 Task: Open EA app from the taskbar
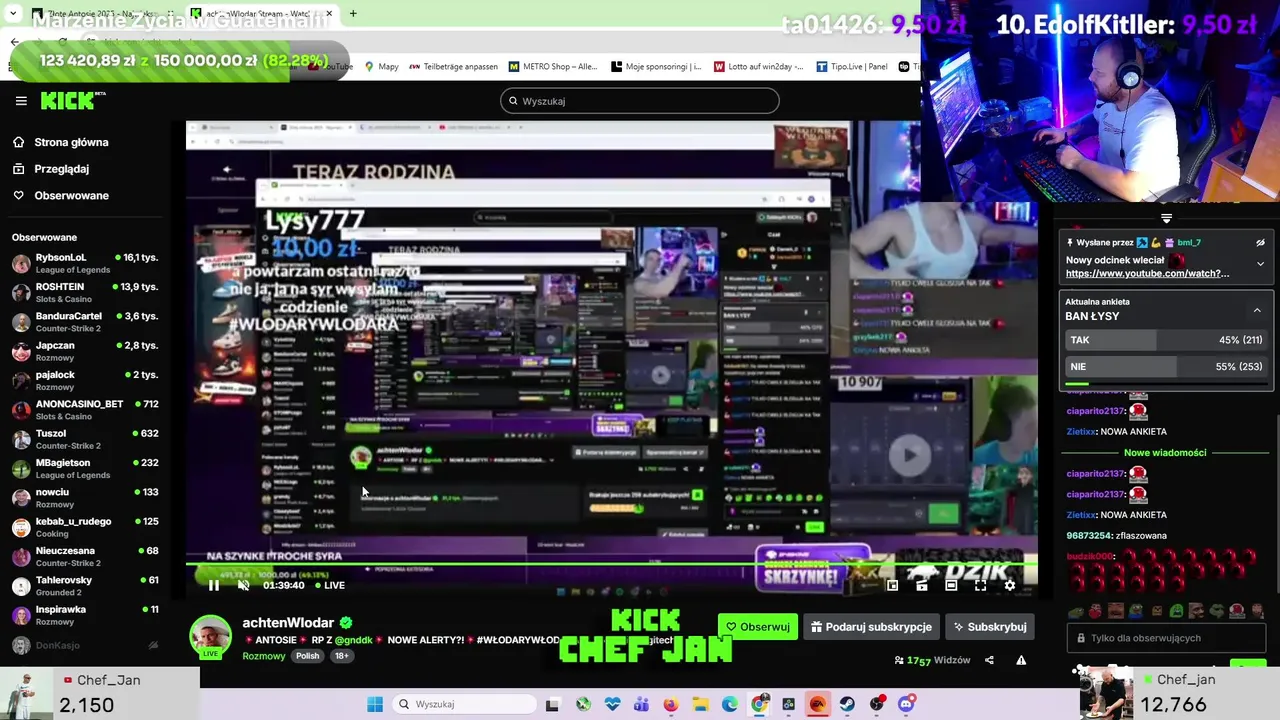(x=817, y=704)
